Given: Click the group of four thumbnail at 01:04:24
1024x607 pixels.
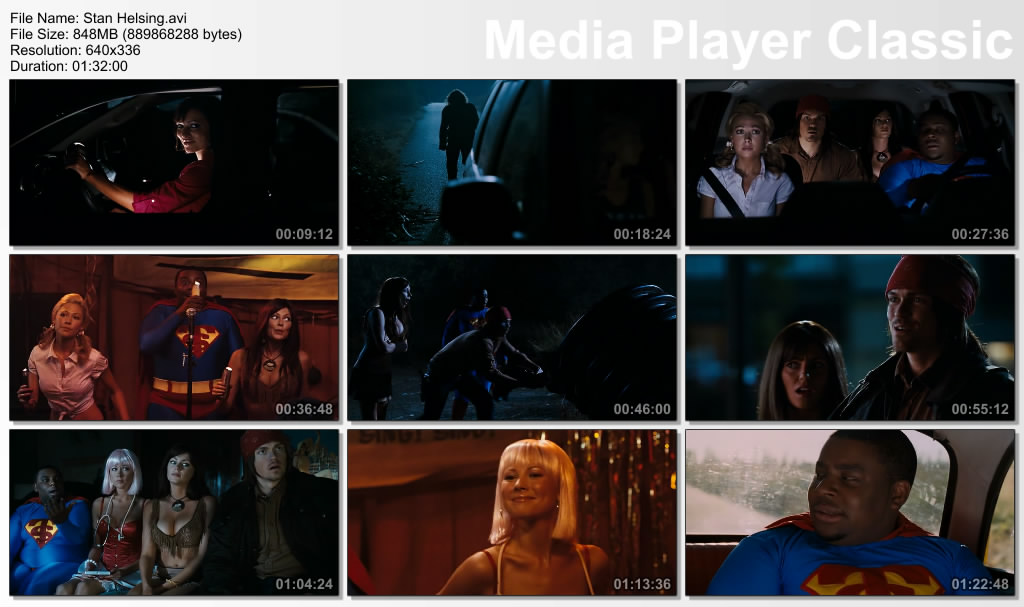Looking at the screenshot, I should [174, 512].
